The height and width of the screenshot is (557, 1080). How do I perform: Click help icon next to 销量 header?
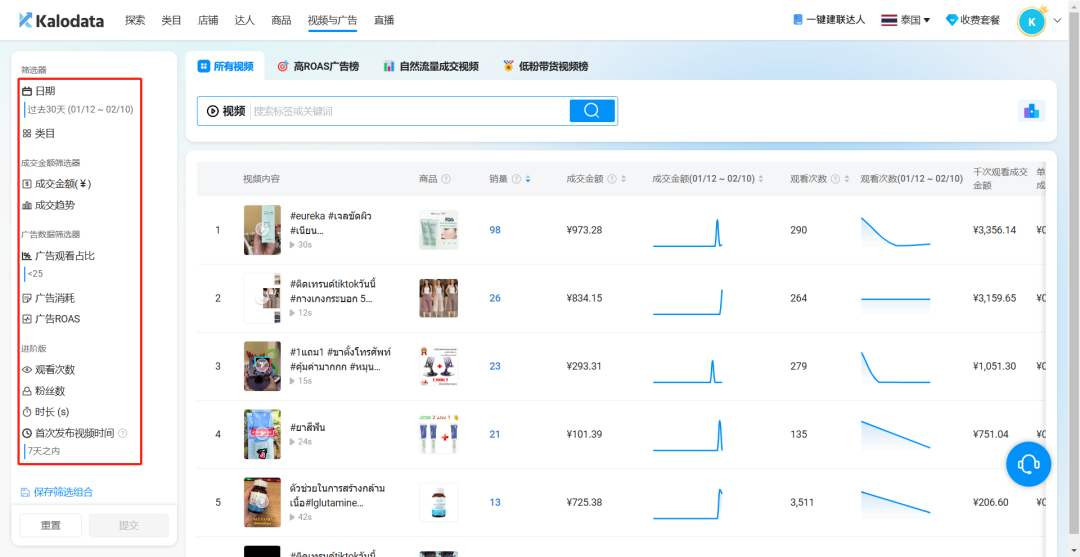click(x=517, y=179)
